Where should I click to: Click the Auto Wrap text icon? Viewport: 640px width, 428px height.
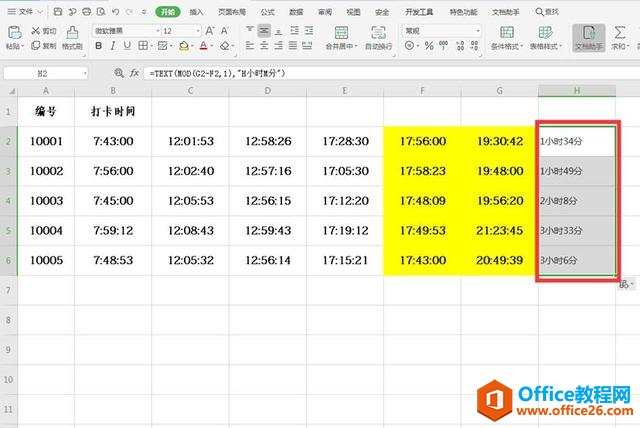coord(378,32)
